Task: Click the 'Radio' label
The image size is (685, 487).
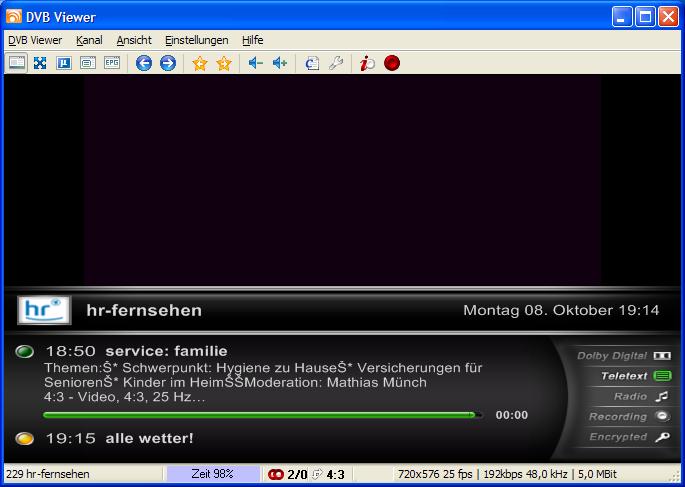Action: (630, 396)
